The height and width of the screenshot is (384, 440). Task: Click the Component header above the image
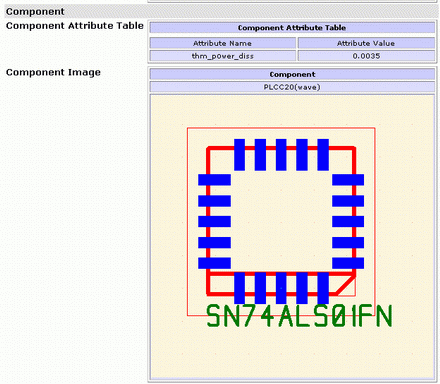(292, 74)
